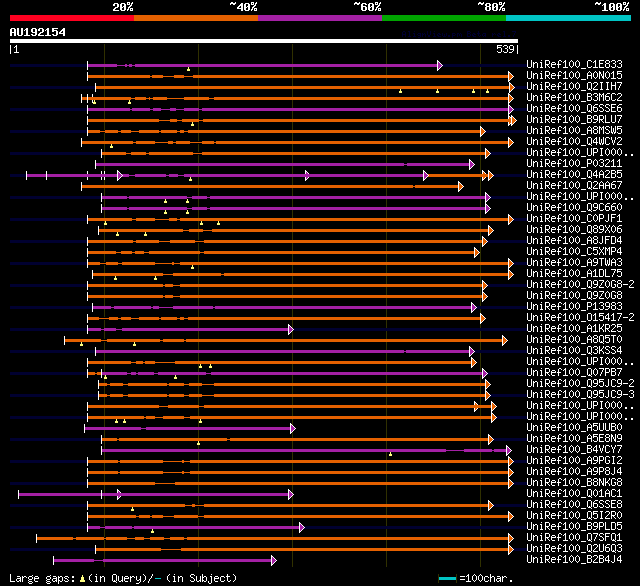640x586 pixels.
Task: Click the purple alignment bar of UniRef100_C1E833
Action: coord(264,65)
